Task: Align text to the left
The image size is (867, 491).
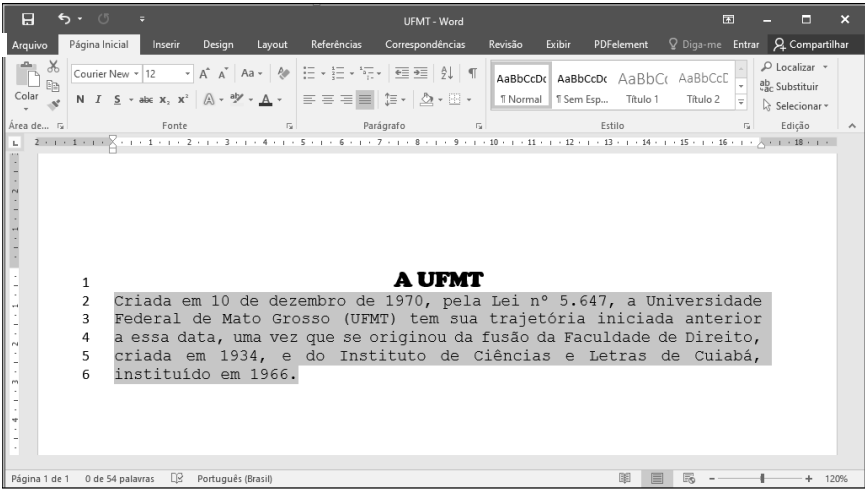Action: pyautogui.click(x=309, y=100)
